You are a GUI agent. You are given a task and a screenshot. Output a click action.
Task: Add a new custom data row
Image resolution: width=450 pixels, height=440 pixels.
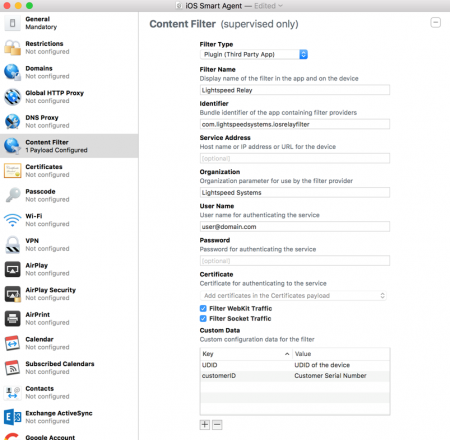click(205, 425)
